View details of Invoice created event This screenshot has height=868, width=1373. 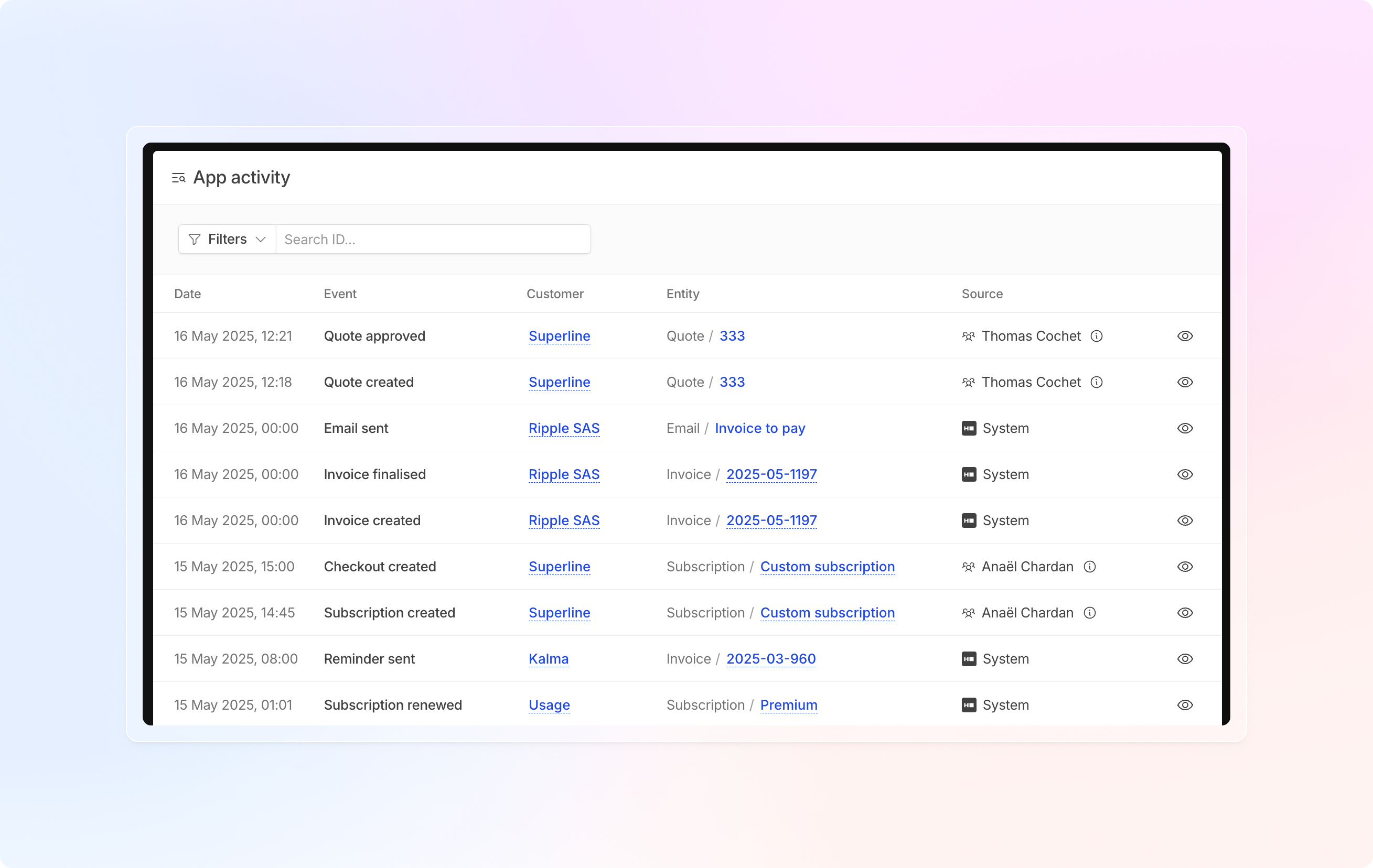1185,521
